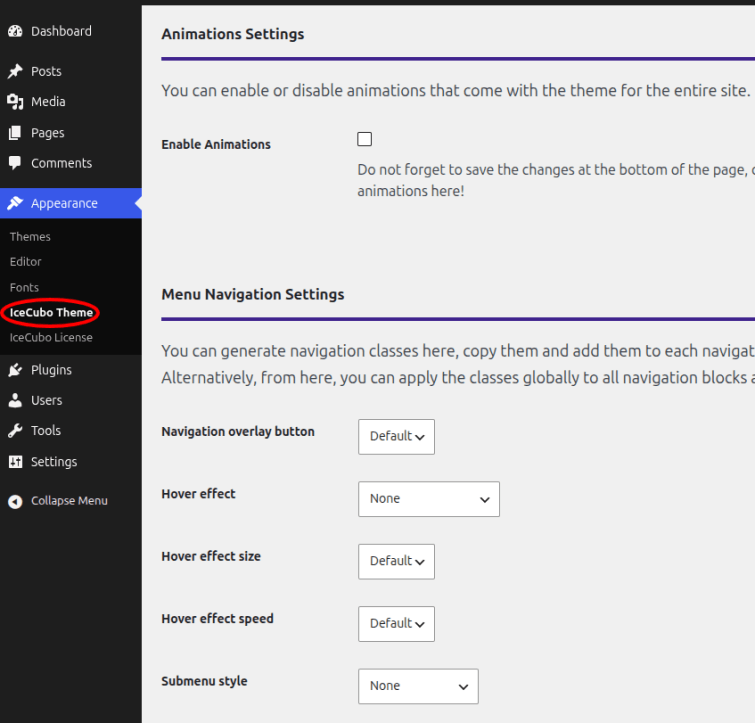755x723 pixels.
Task: Open the Themes submenu link
Action: [x=30, y=237]
